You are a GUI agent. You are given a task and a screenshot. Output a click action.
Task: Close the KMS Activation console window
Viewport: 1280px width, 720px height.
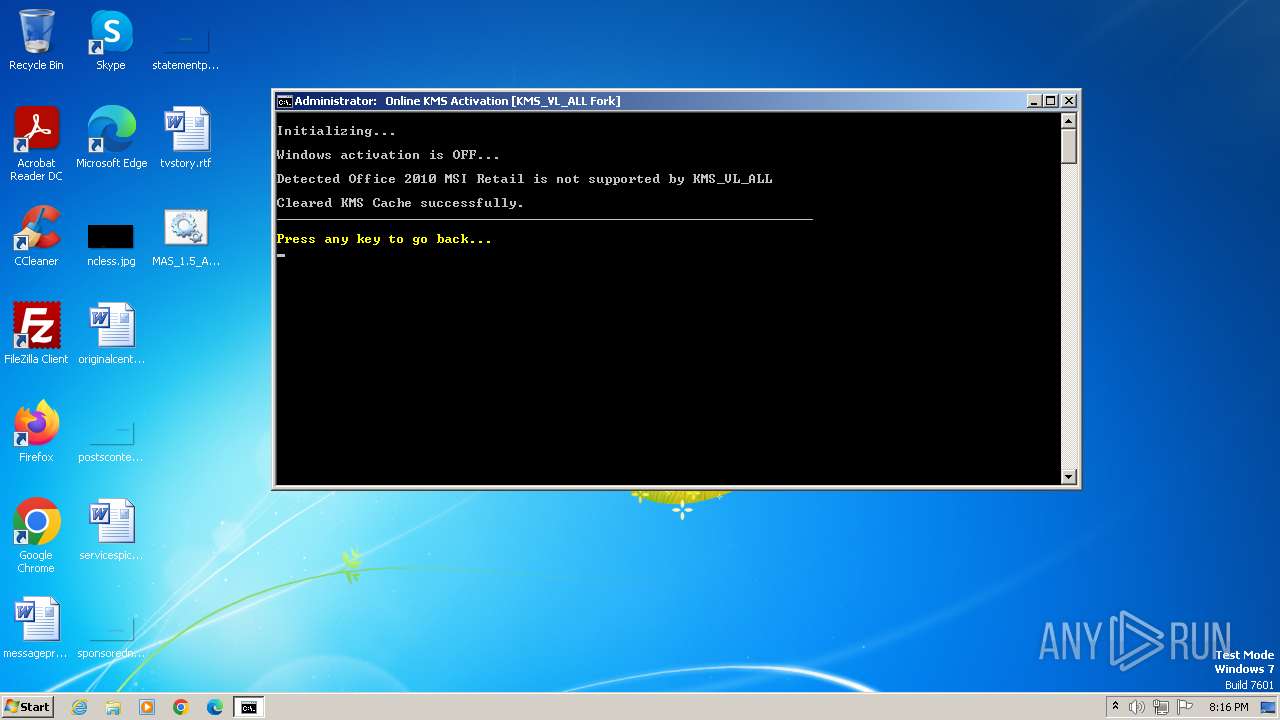pos(1069,101)
